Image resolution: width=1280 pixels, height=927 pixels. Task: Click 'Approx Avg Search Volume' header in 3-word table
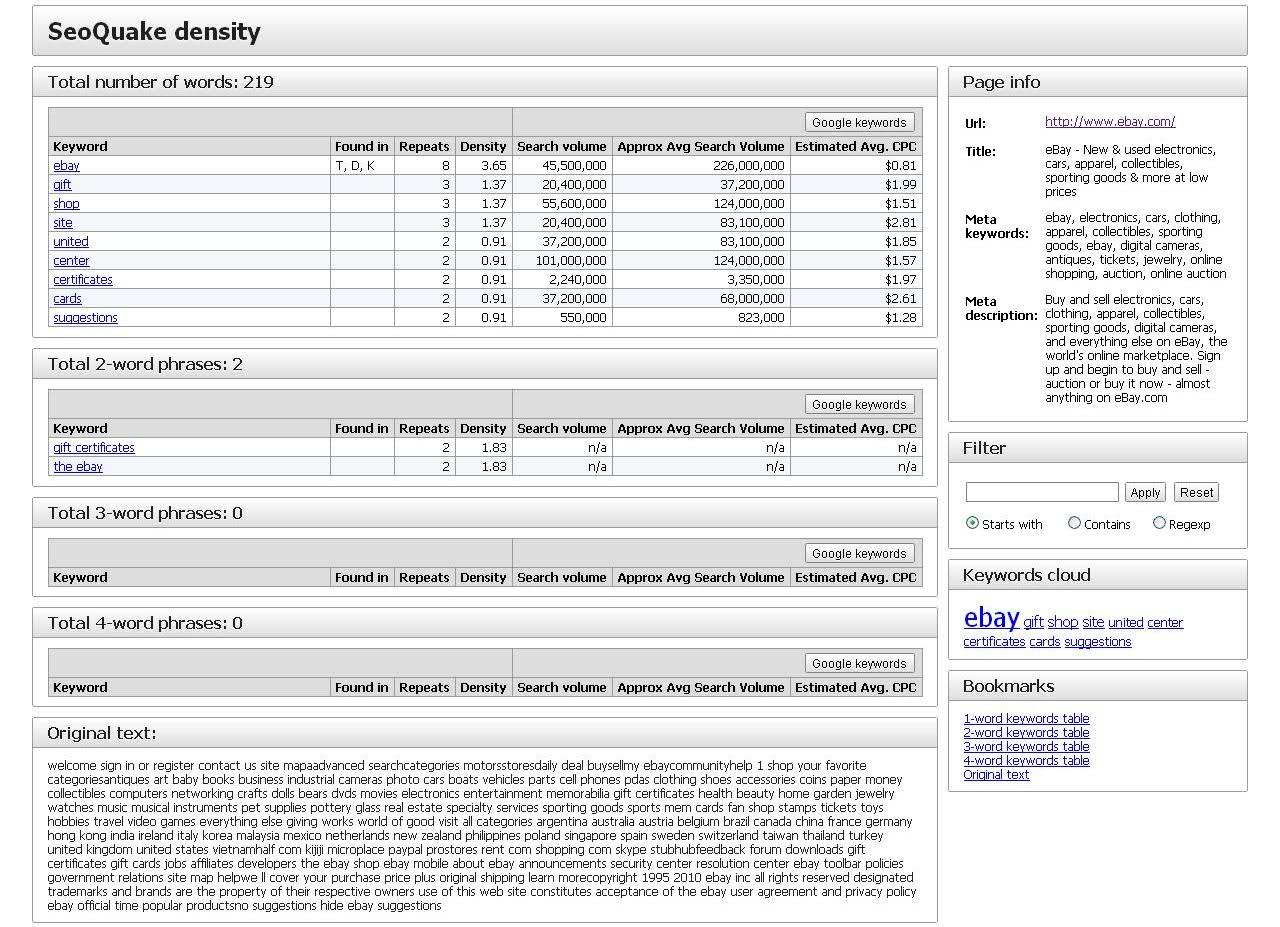coord(701,578)
